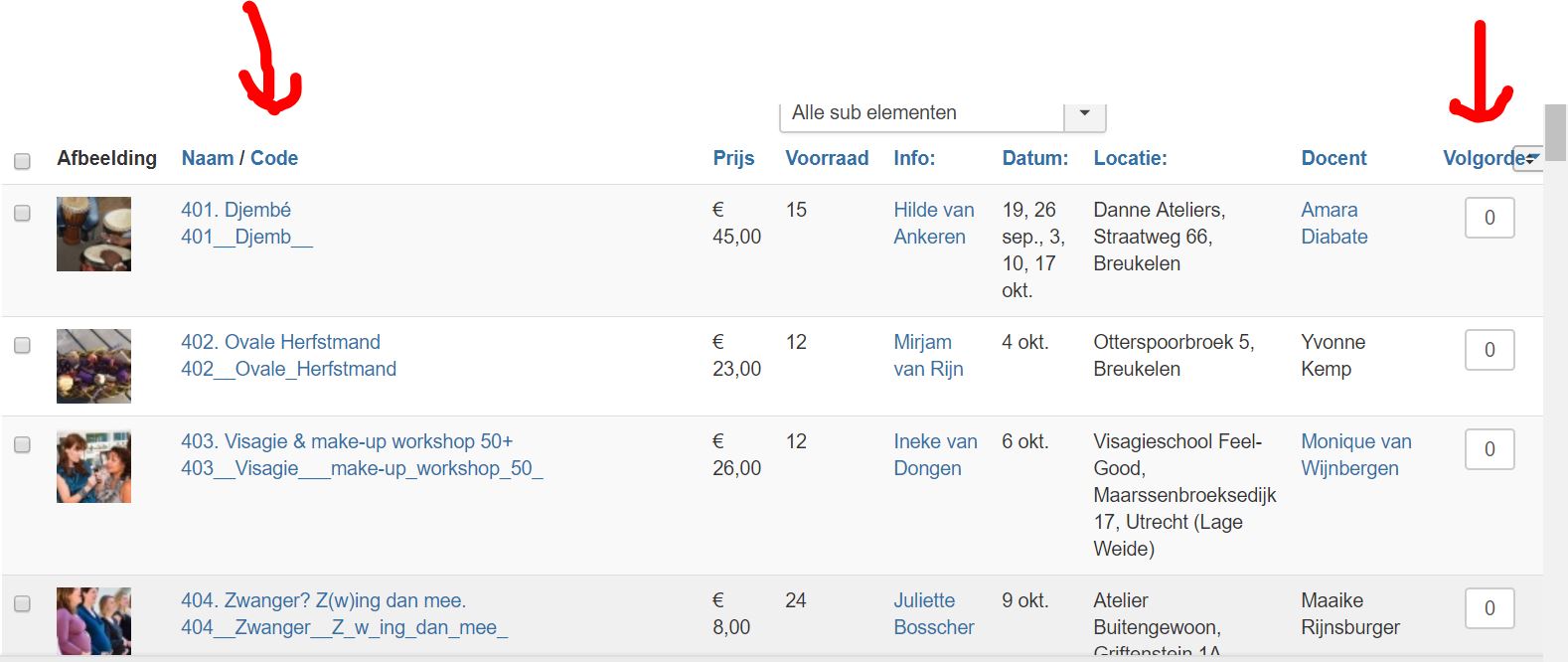
Task: Sort by the Voorraad column header
Action: point(827,158)
